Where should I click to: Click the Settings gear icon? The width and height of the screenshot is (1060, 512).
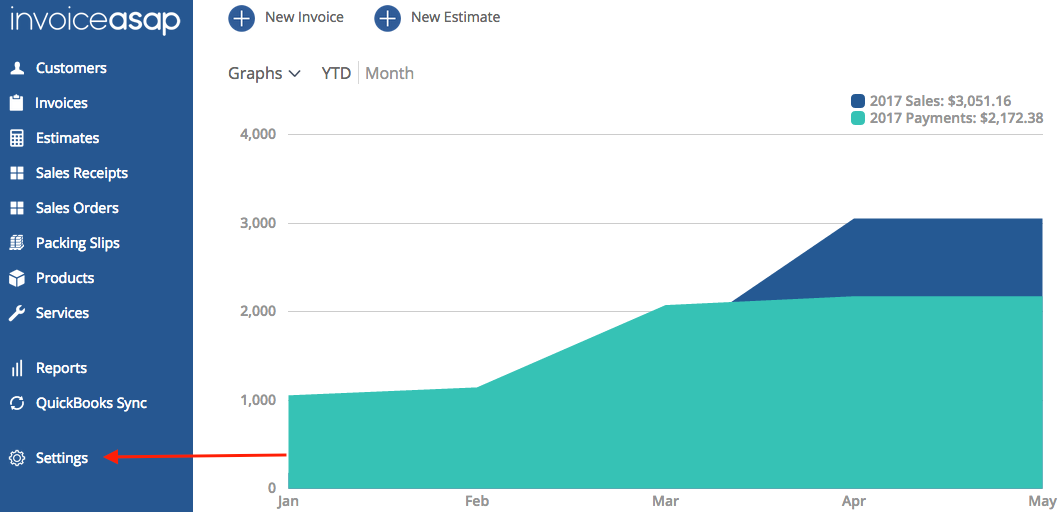pyautogui.click(x=16, y=458)
